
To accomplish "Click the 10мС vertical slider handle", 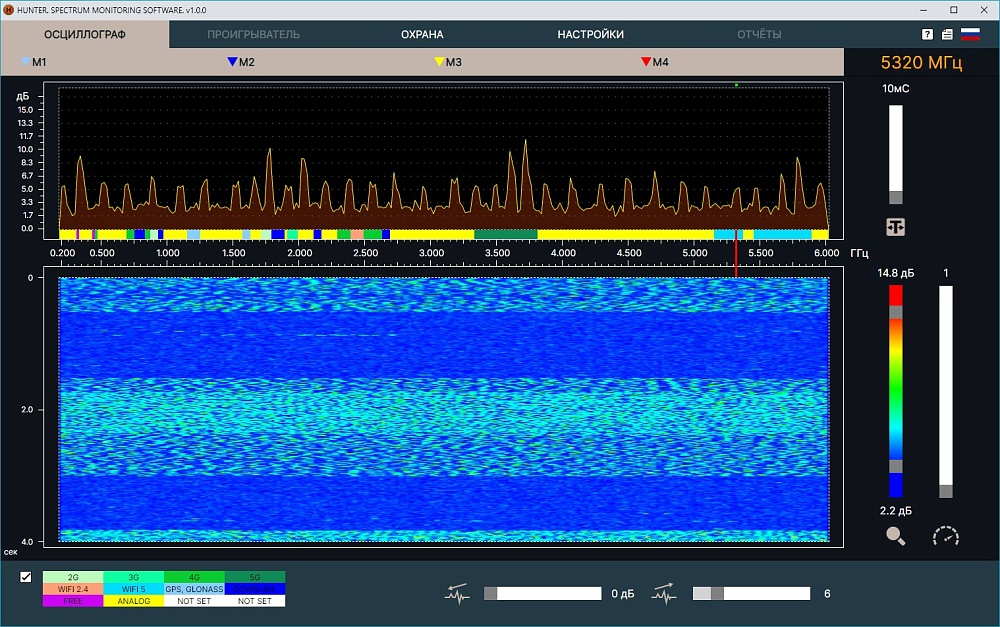I will 895,197.
